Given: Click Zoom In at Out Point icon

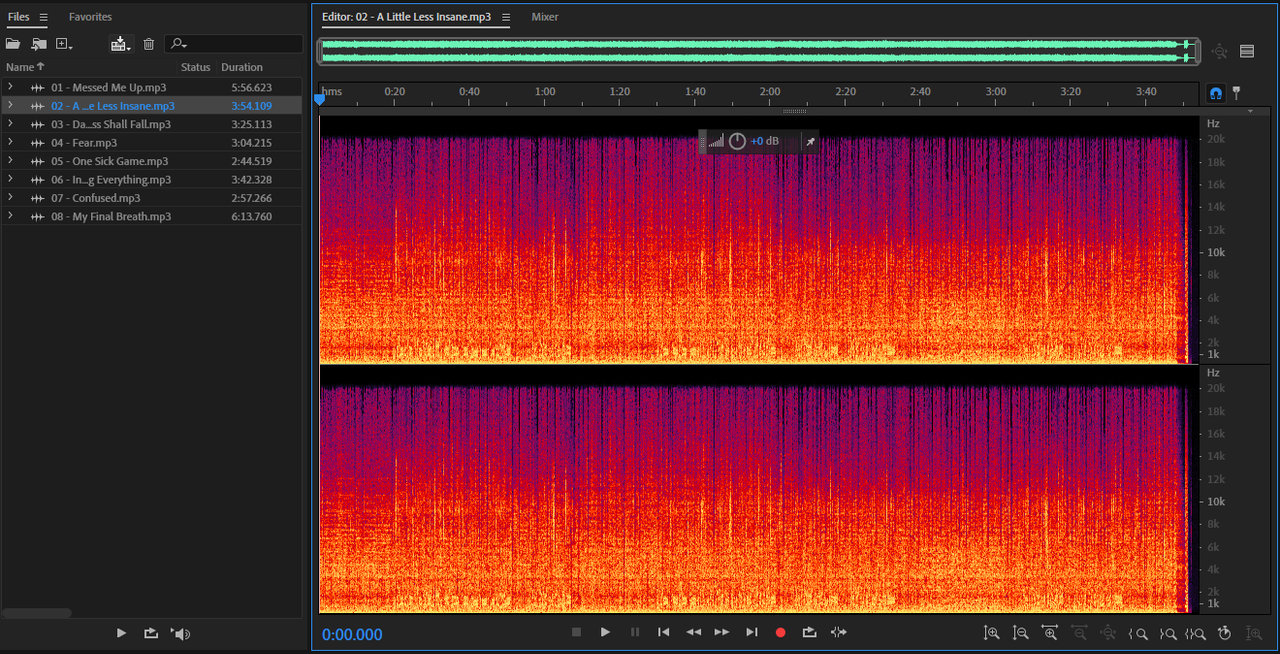Looking at the screenshot, I should coord(1167,633).
